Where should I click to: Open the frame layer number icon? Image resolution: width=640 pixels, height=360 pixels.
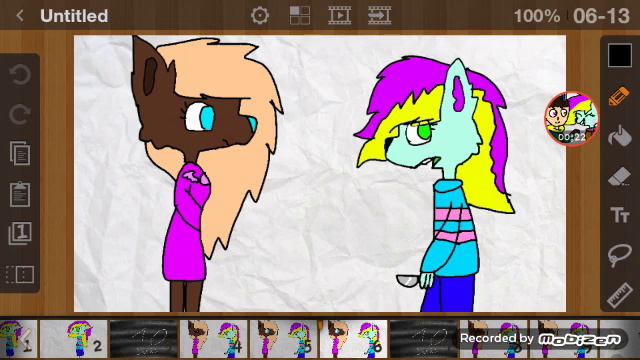[20, 233]
